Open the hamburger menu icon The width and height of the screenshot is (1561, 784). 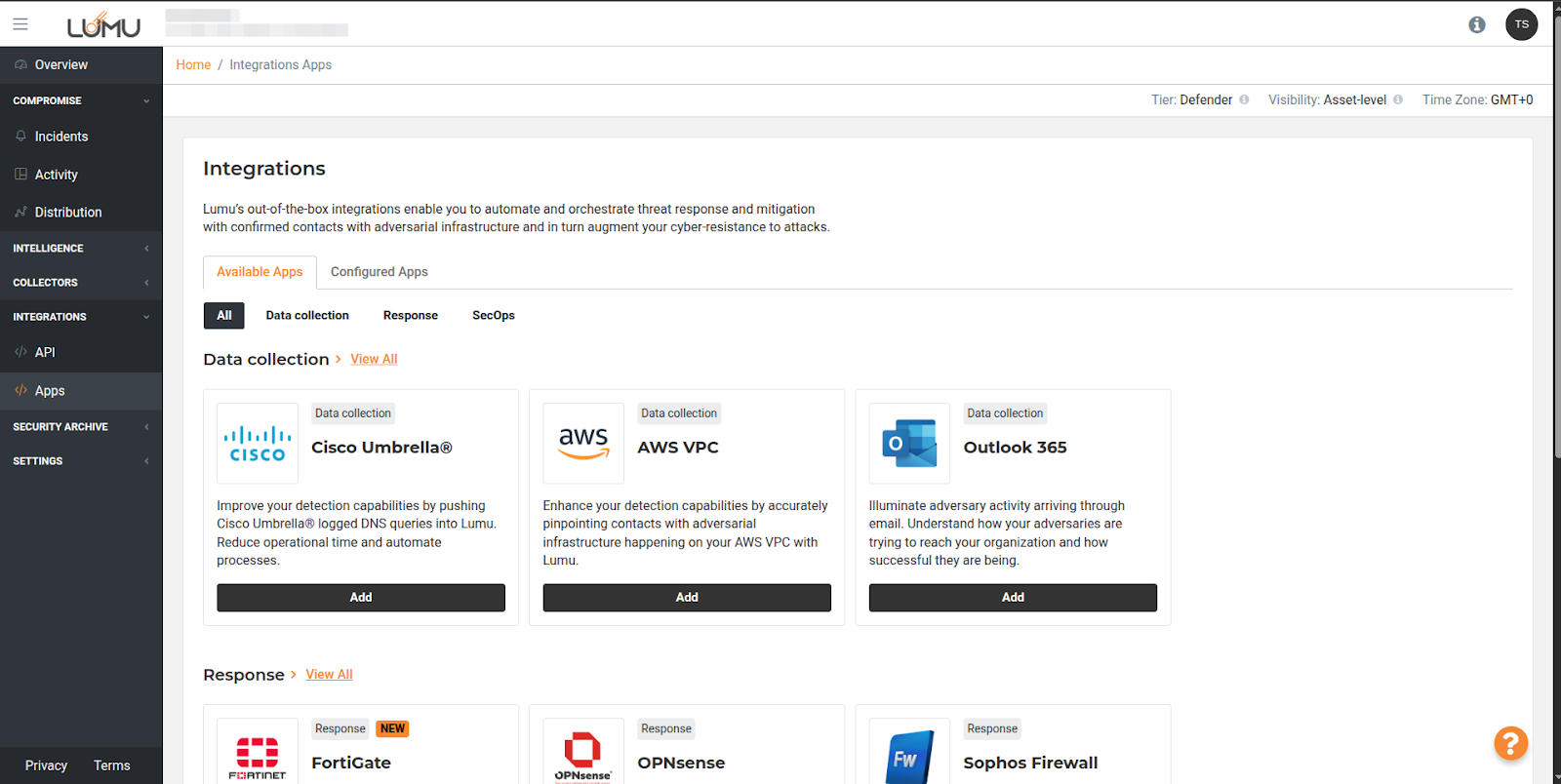point(20,24)
